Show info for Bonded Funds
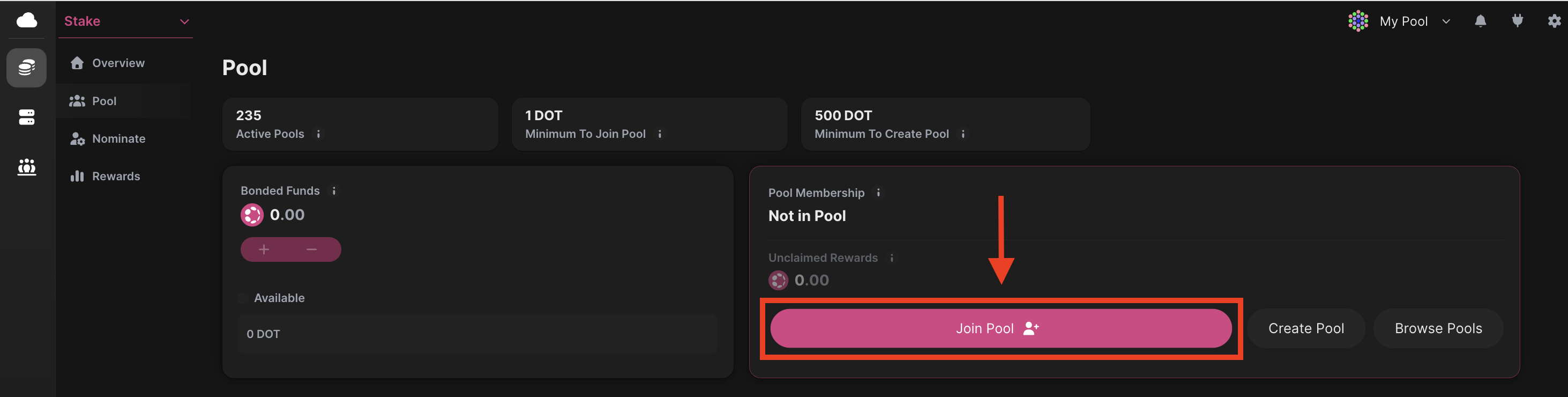Viewport: 1568px width, 397px height. tap(333, 191)
